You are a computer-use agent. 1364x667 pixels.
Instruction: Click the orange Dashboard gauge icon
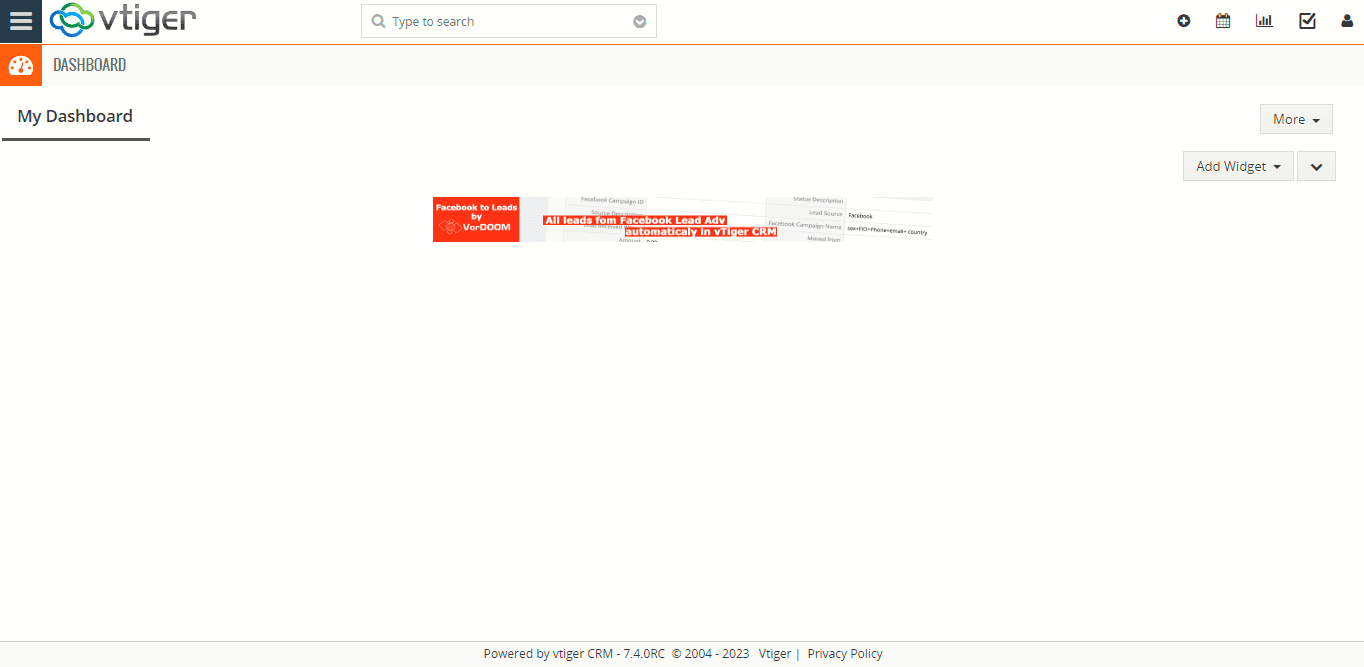click(21, 65)
